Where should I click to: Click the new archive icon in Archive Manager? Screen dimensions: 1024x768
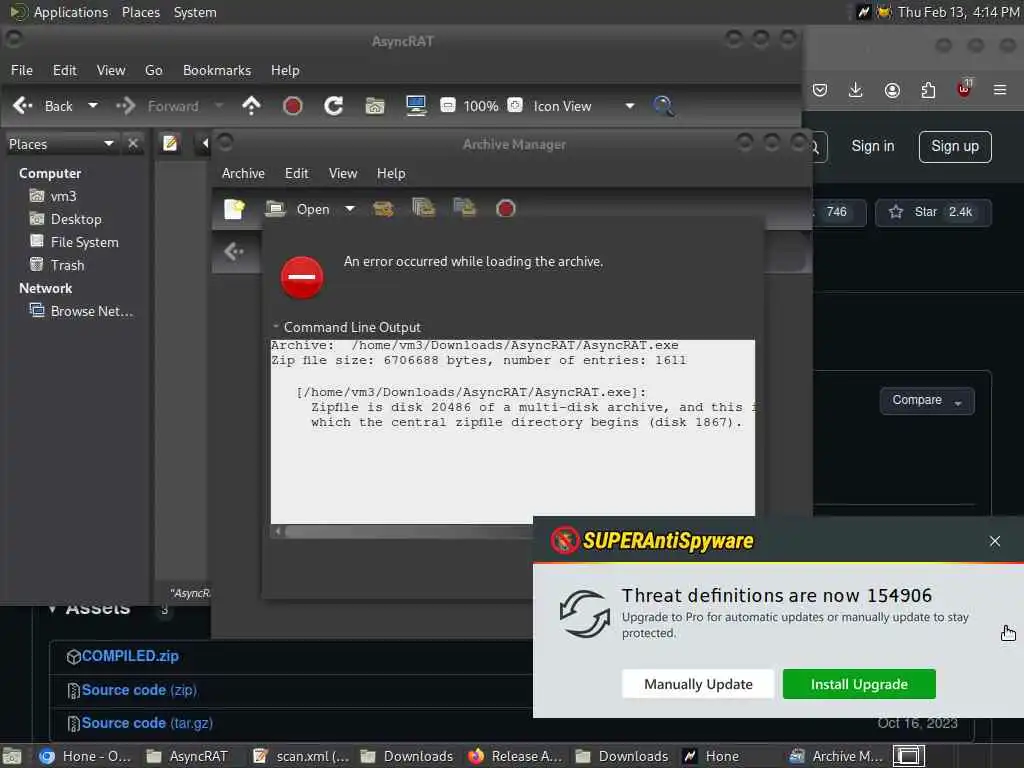tap(234, 209)
